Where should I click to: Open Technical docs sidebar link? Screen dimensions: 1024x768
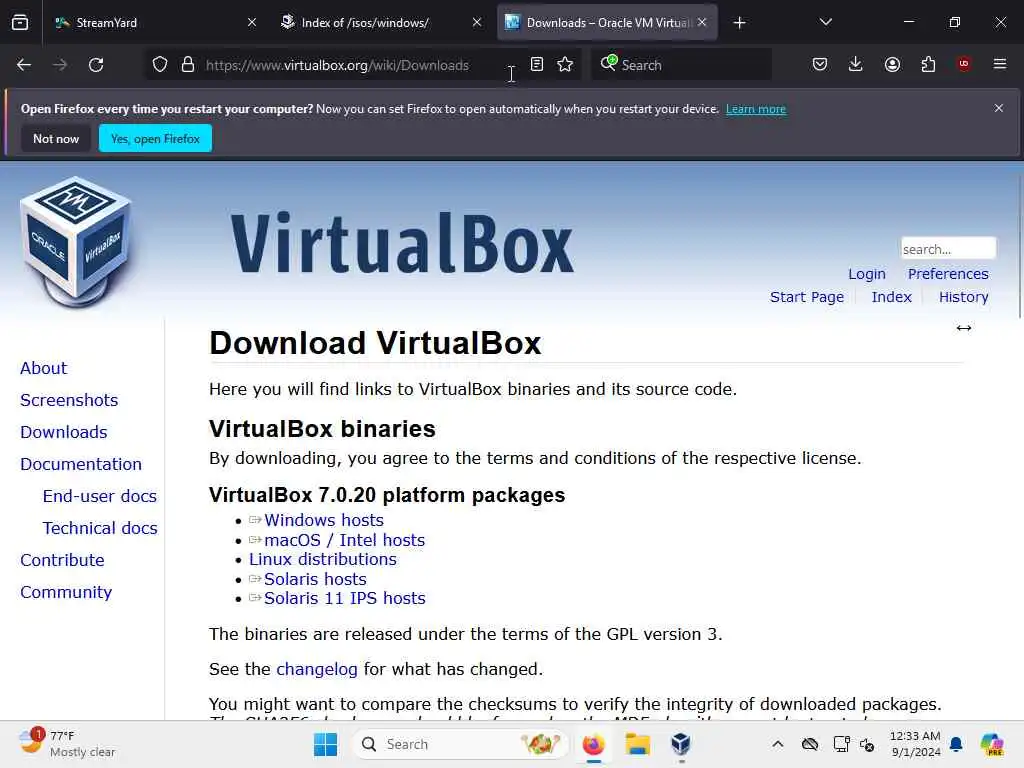[100, 528]
